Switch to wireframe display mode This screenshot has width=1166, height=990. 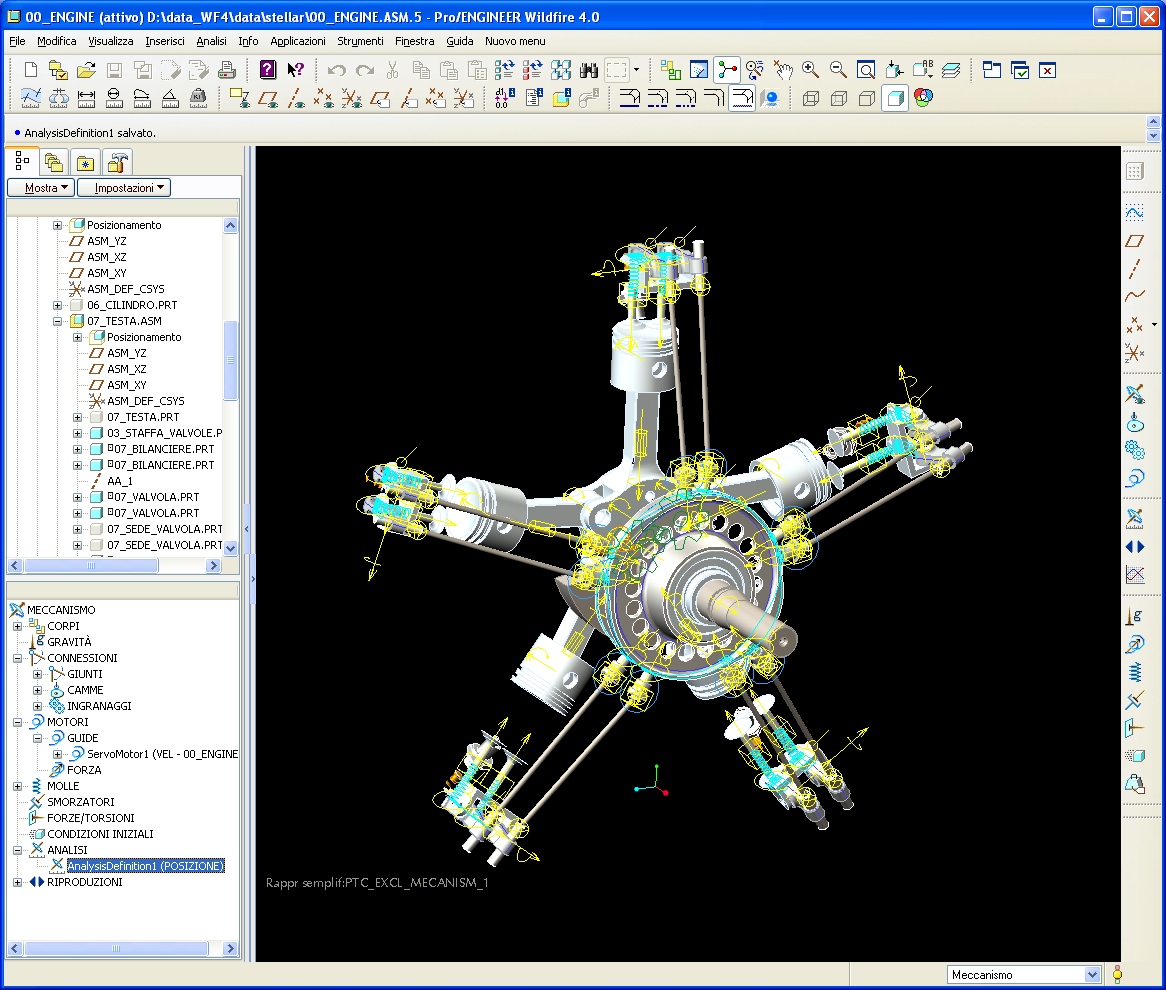811,97
